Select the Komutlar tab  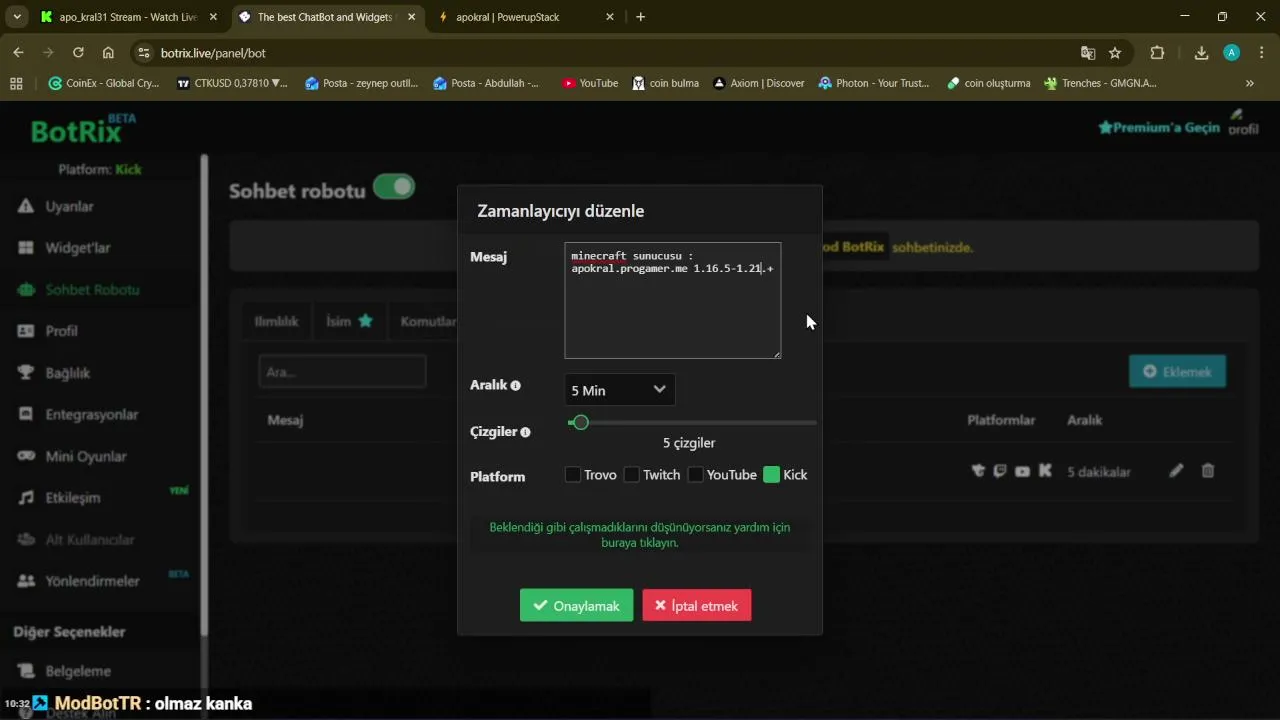coord(428,321)
